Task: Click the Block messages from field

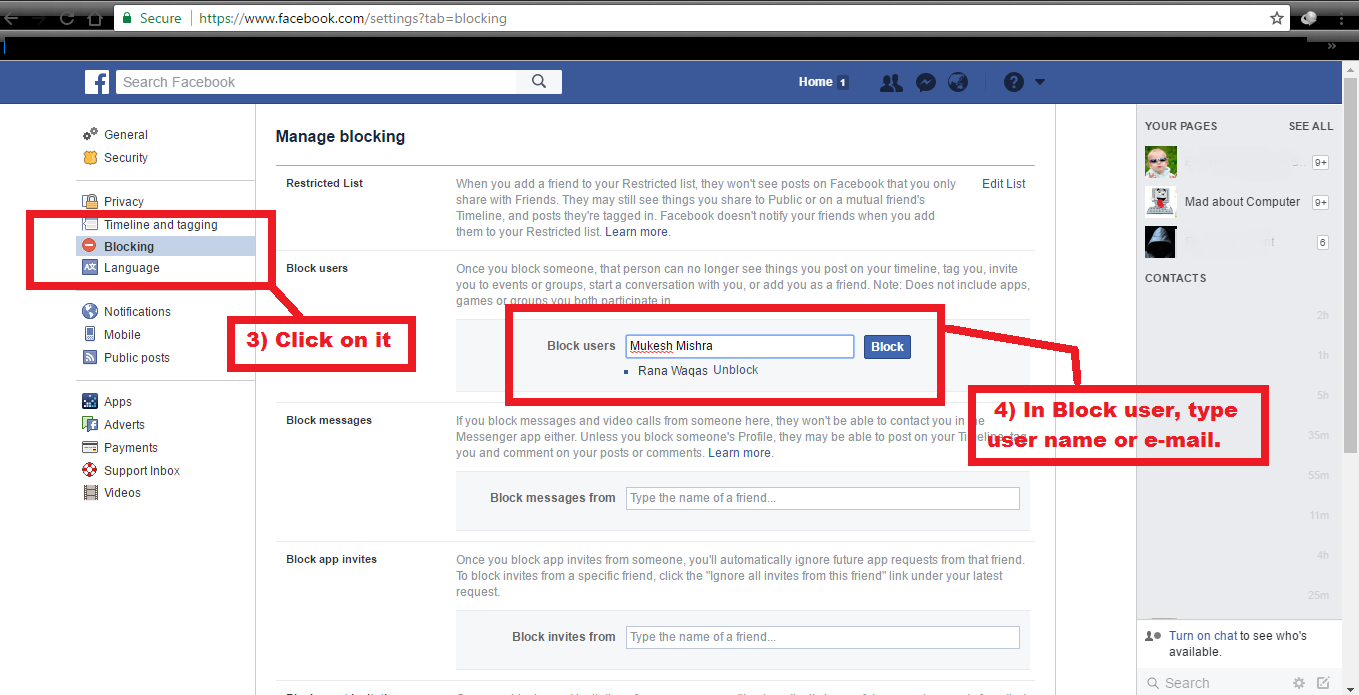Action: tap(823, 498)
